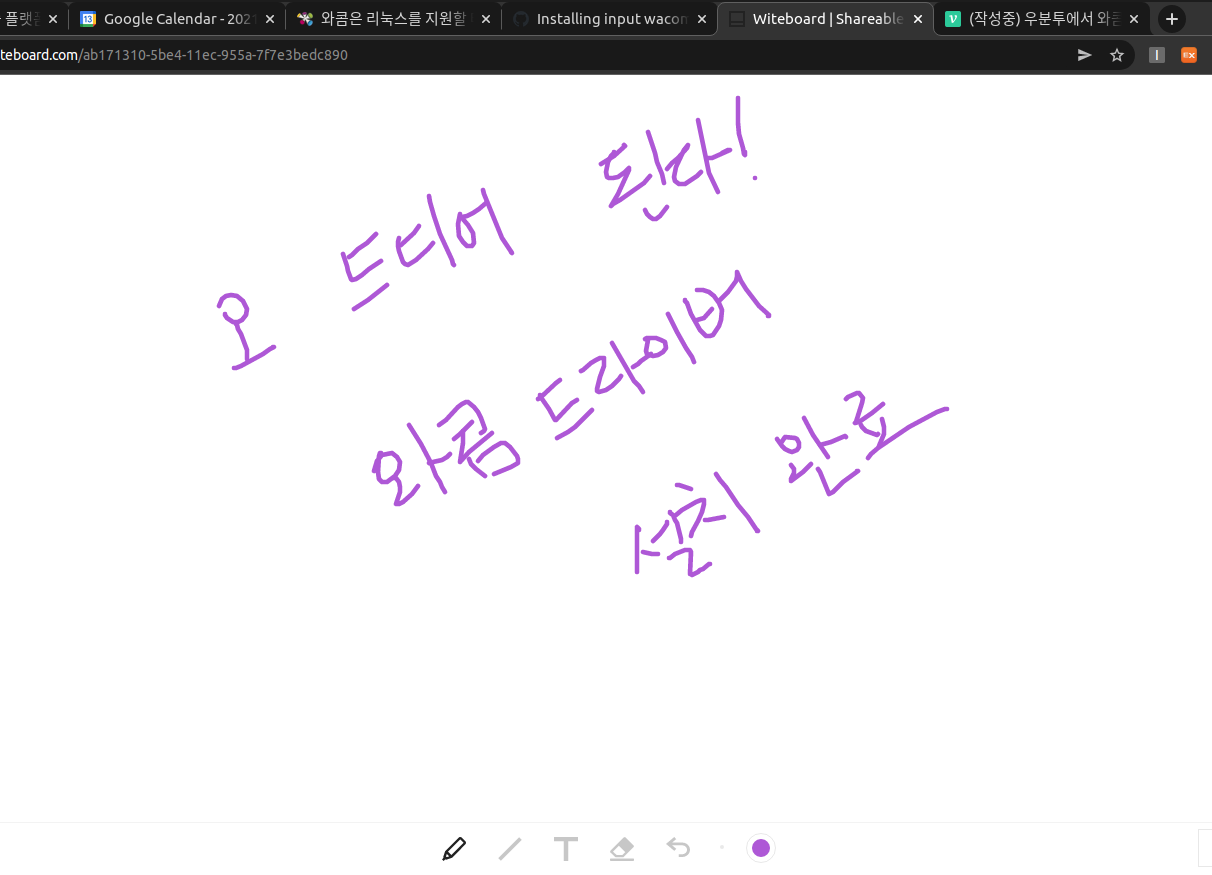The width and height of the screenshot is (1212, 875).
Task: Close the Witeboard tab
Action: coord(918,19)
